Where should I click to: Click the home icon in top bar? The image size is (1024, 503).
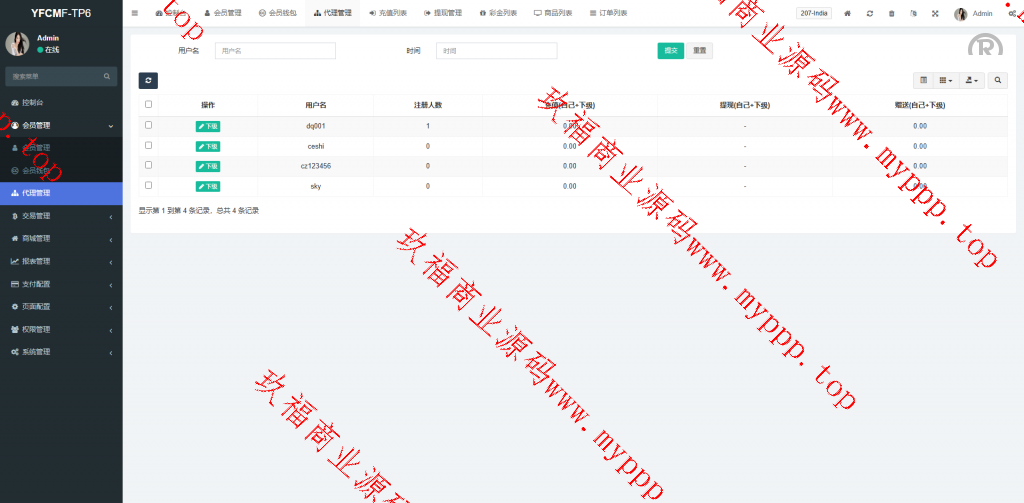click(x=847, y=13)
